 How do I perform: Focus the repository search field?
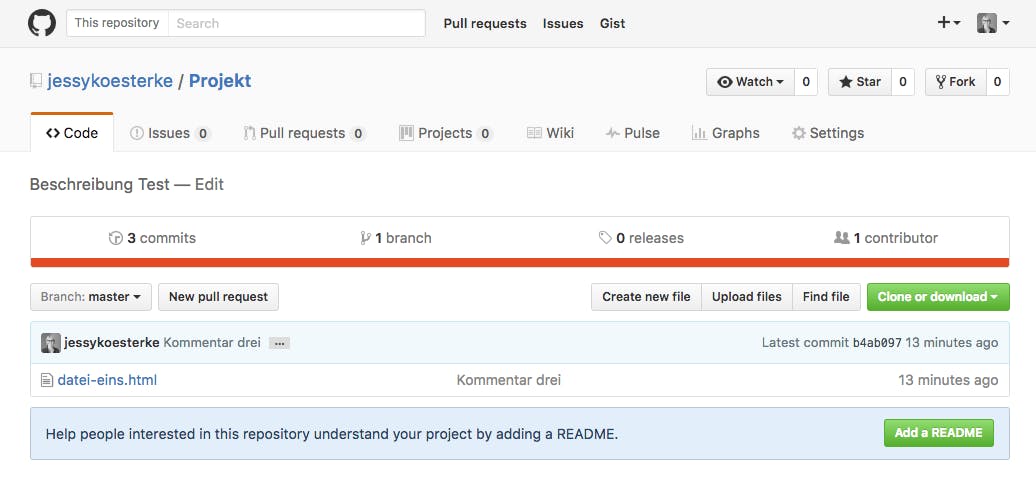click(297, 23)
